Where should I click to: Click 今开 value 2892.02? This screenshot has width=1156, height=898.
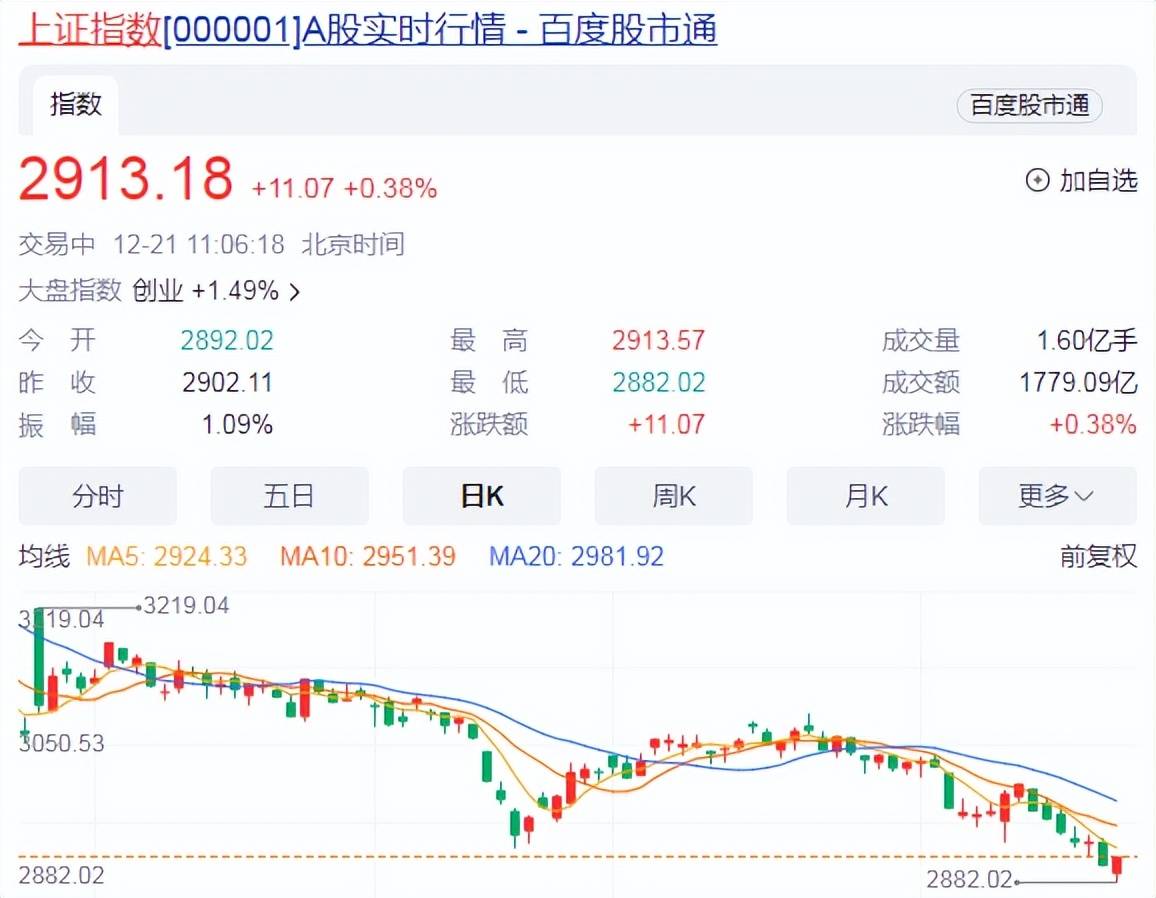click(227, 340)
